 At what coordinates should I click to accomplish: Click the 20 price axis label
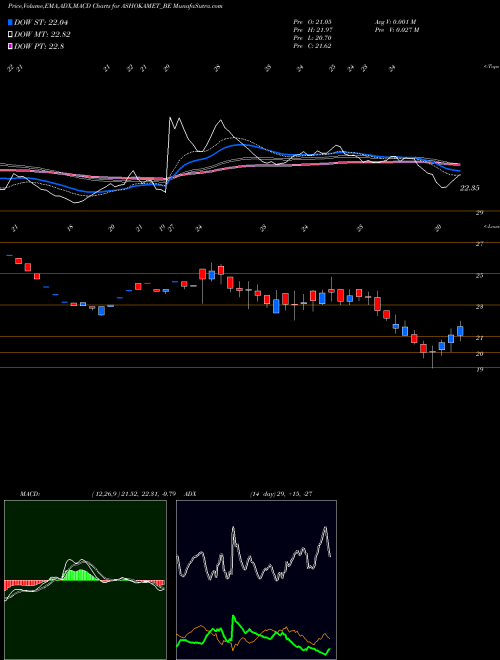tap(479, 354)
